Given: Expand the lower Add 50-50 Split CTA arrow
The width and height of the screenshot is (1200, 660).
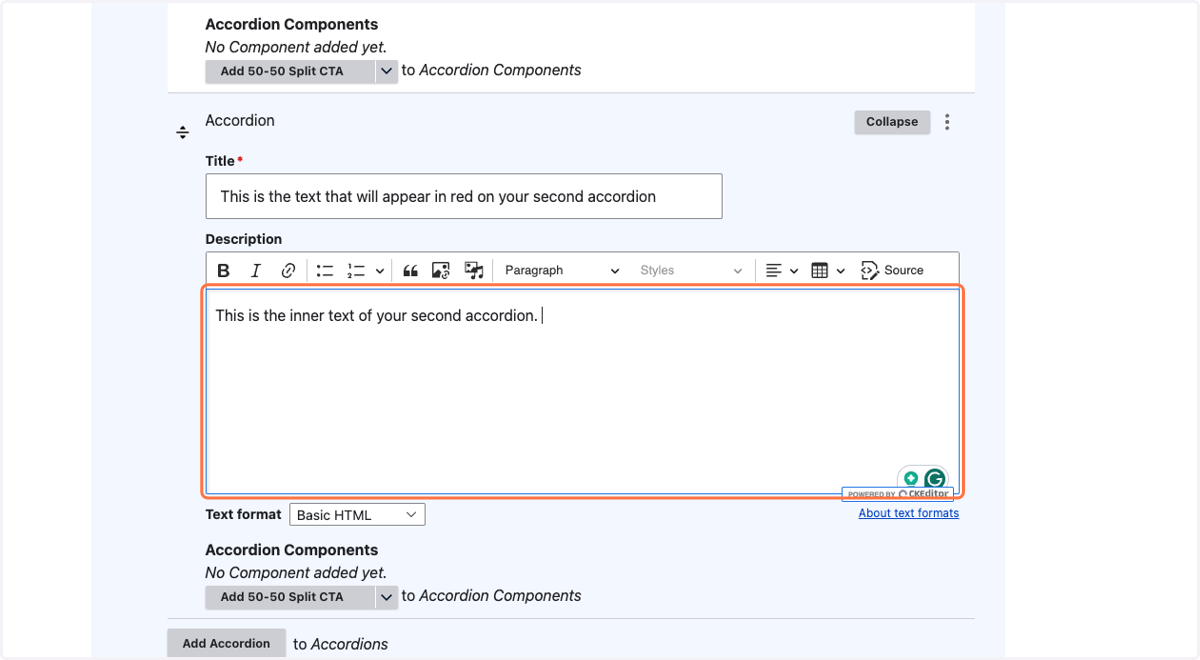Looking at the screenshot, I should [387, 597].
